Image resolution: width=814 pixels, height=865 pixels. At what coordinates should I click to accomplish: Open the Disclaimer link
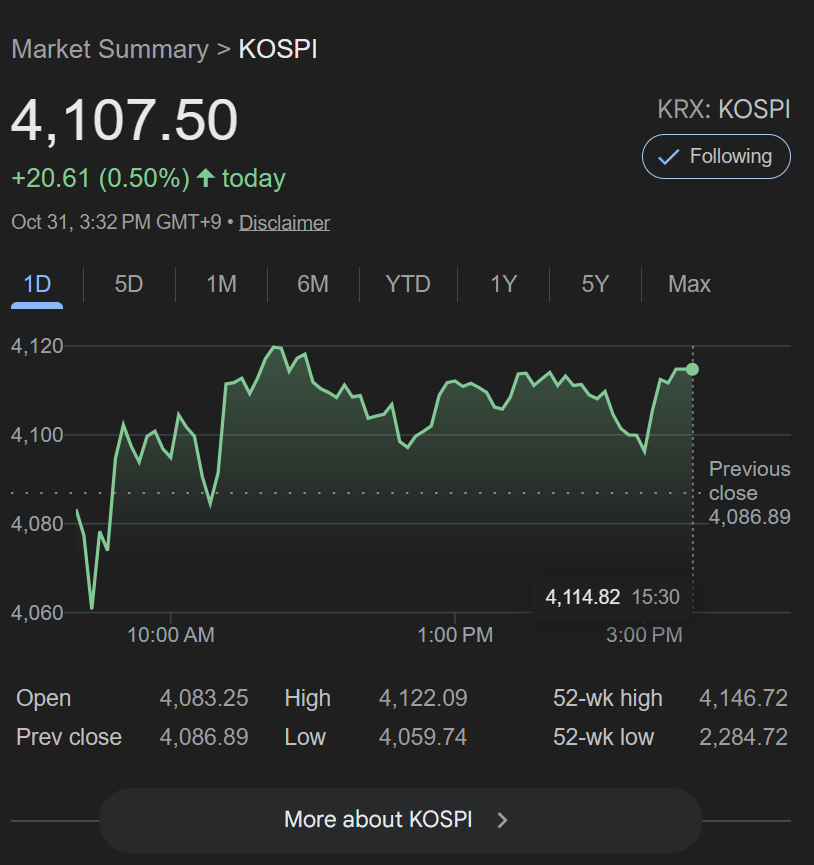tap(284, 222)
